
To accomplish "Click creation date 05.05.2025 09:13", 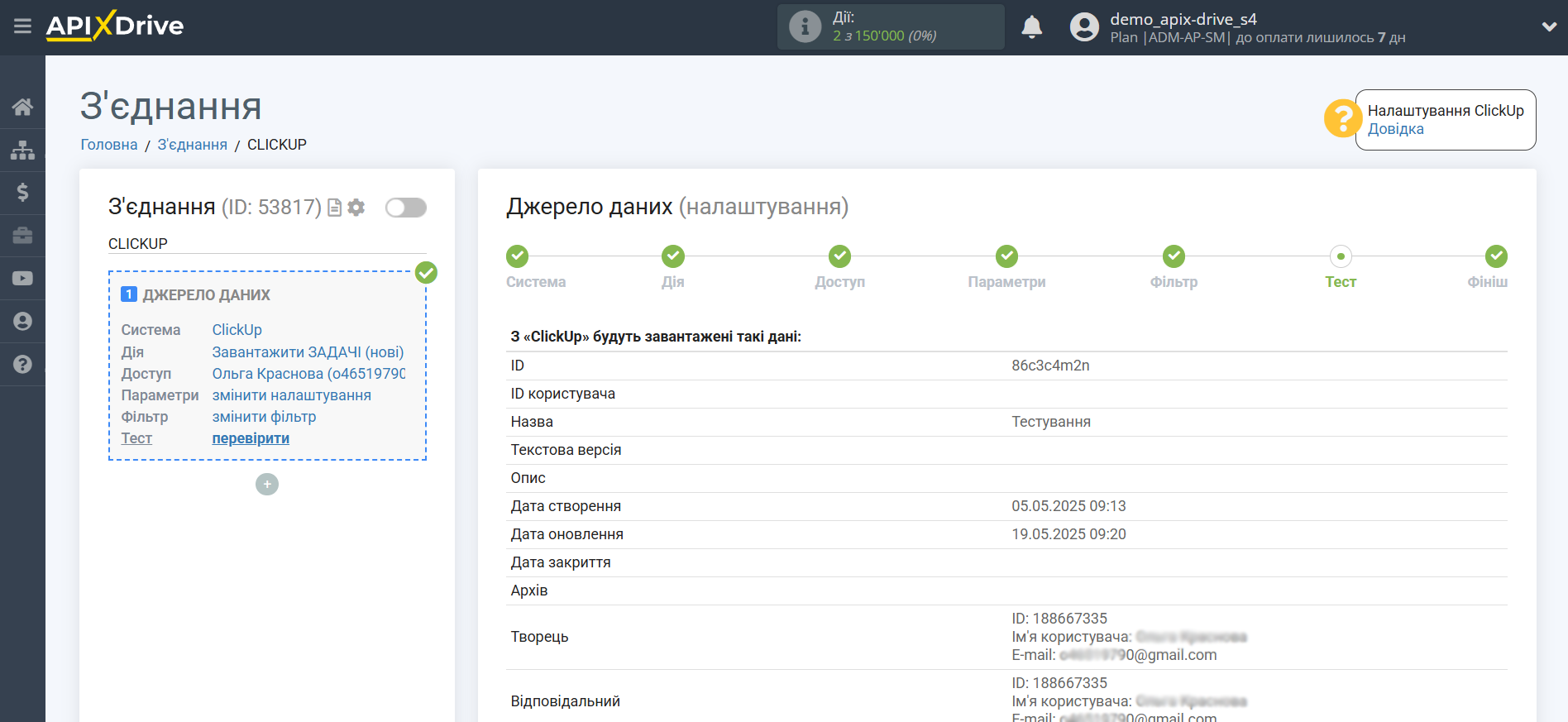I will (1068, 506).
